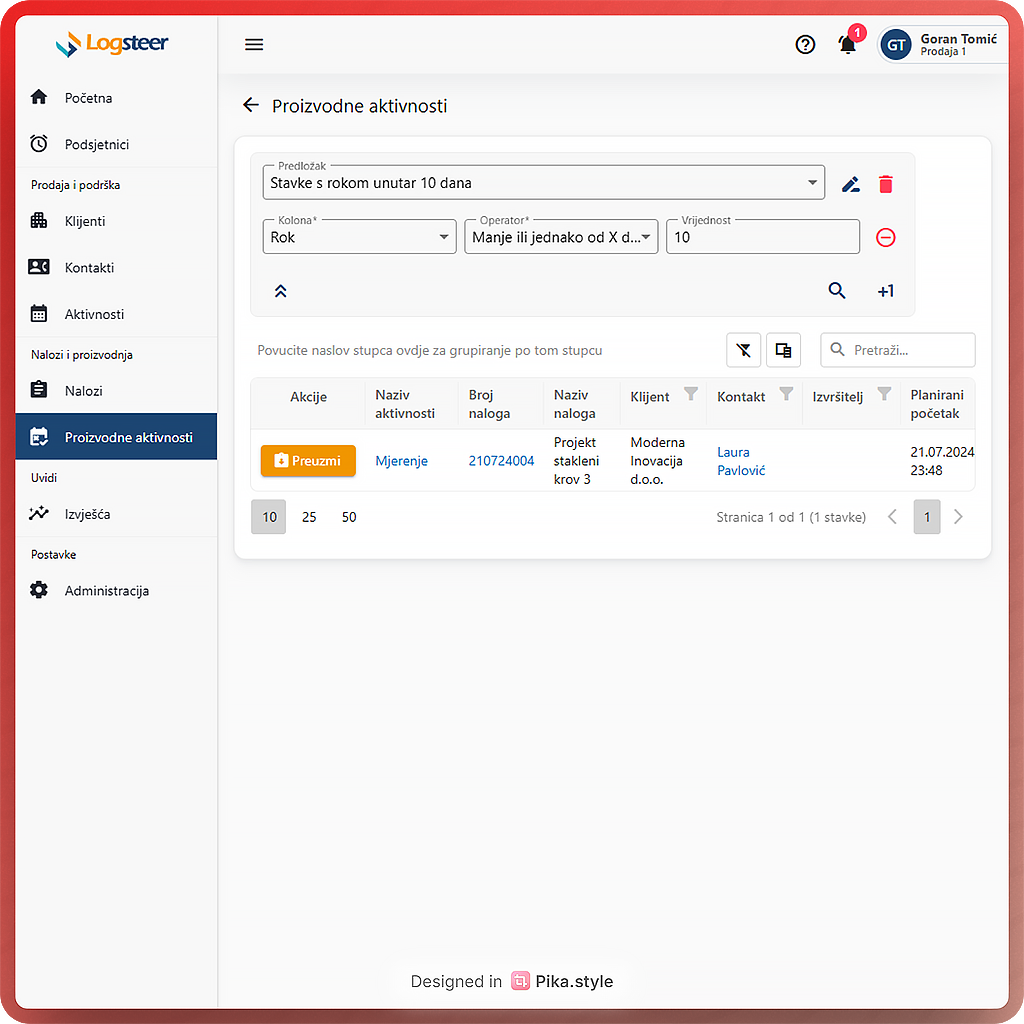Open the notifications bell
Viewport: 1024px width, 1024px height.
click(847, 44)
